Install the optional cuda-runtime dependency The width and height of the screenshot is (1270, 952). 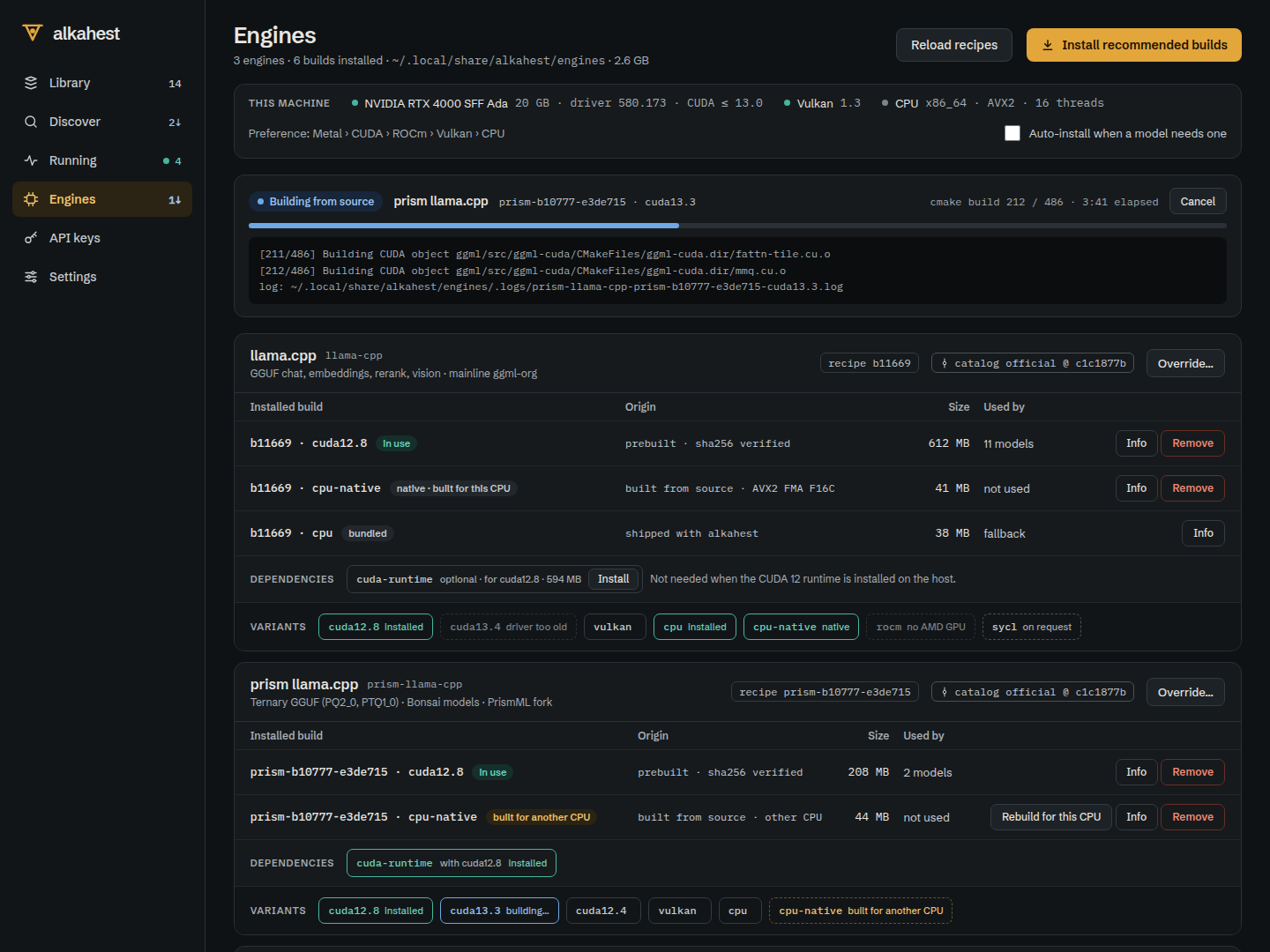click(x=613, y=579)
